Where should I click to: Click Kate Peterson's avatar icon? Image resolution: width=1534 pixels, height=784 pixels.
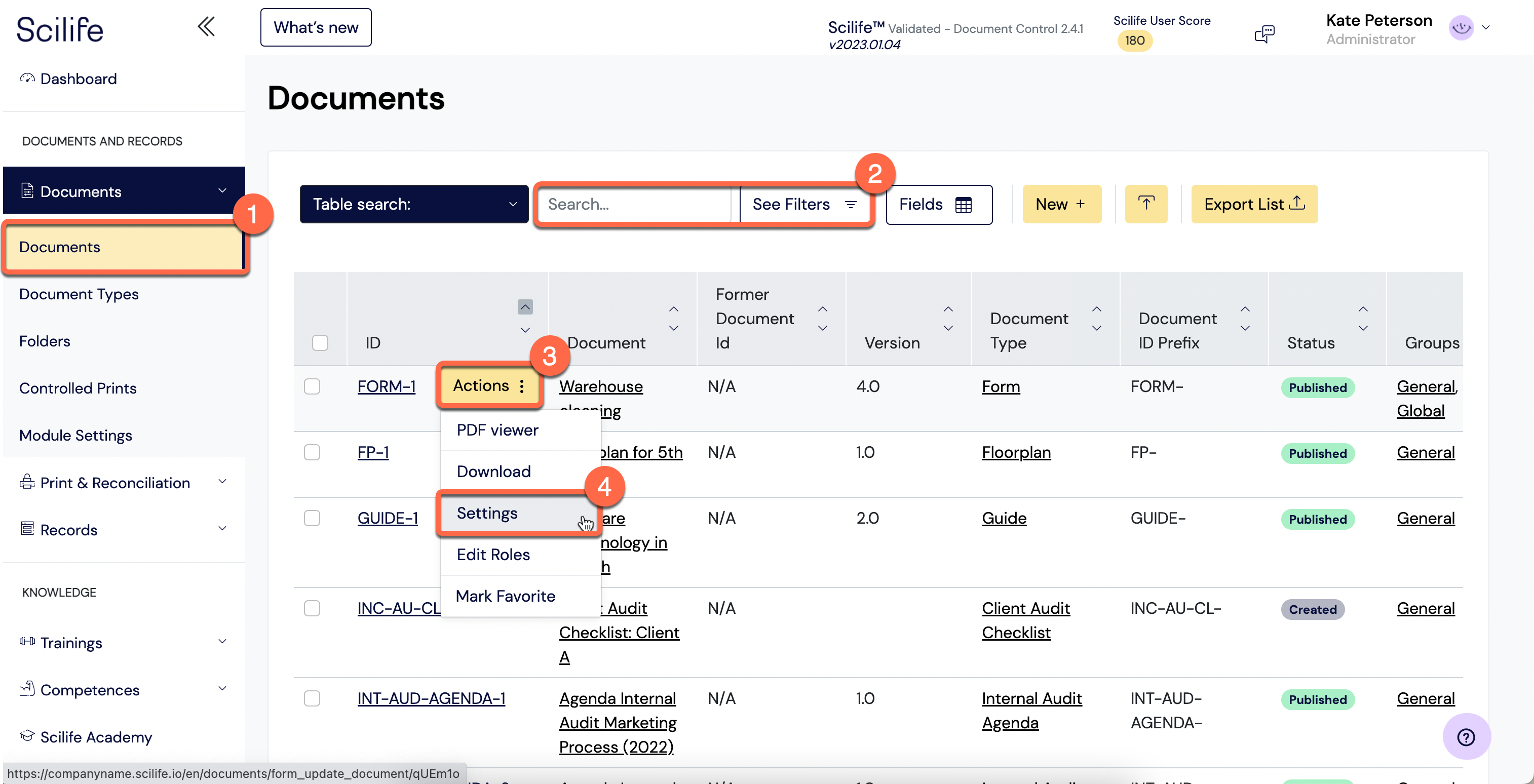coord(1461,27)
